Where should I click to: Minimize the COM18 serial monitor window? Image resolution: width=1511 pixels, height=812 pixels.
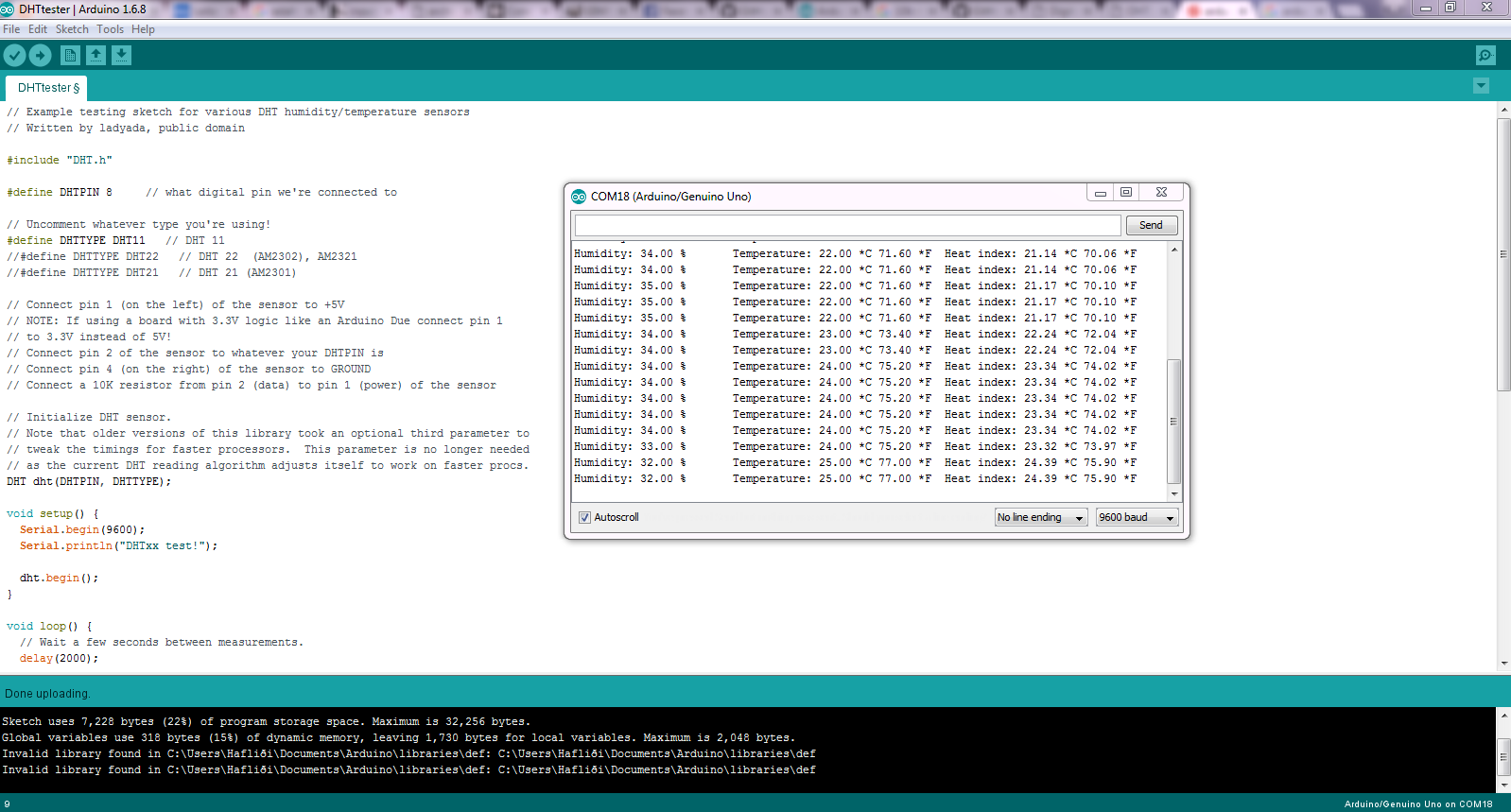1100,193
